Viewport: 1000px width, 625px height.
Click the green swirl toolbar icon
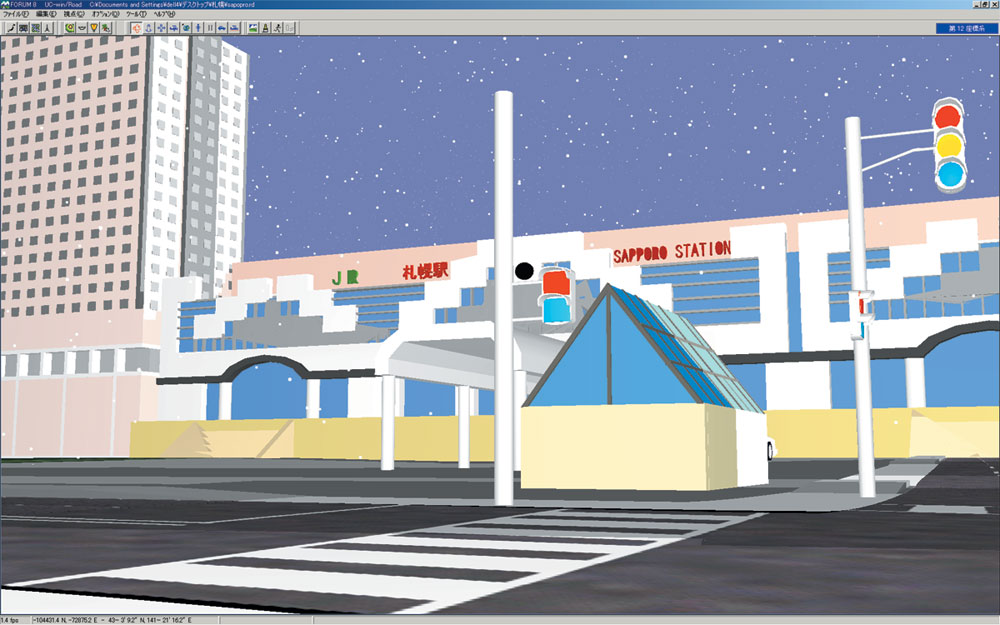(x=70, y=28)
